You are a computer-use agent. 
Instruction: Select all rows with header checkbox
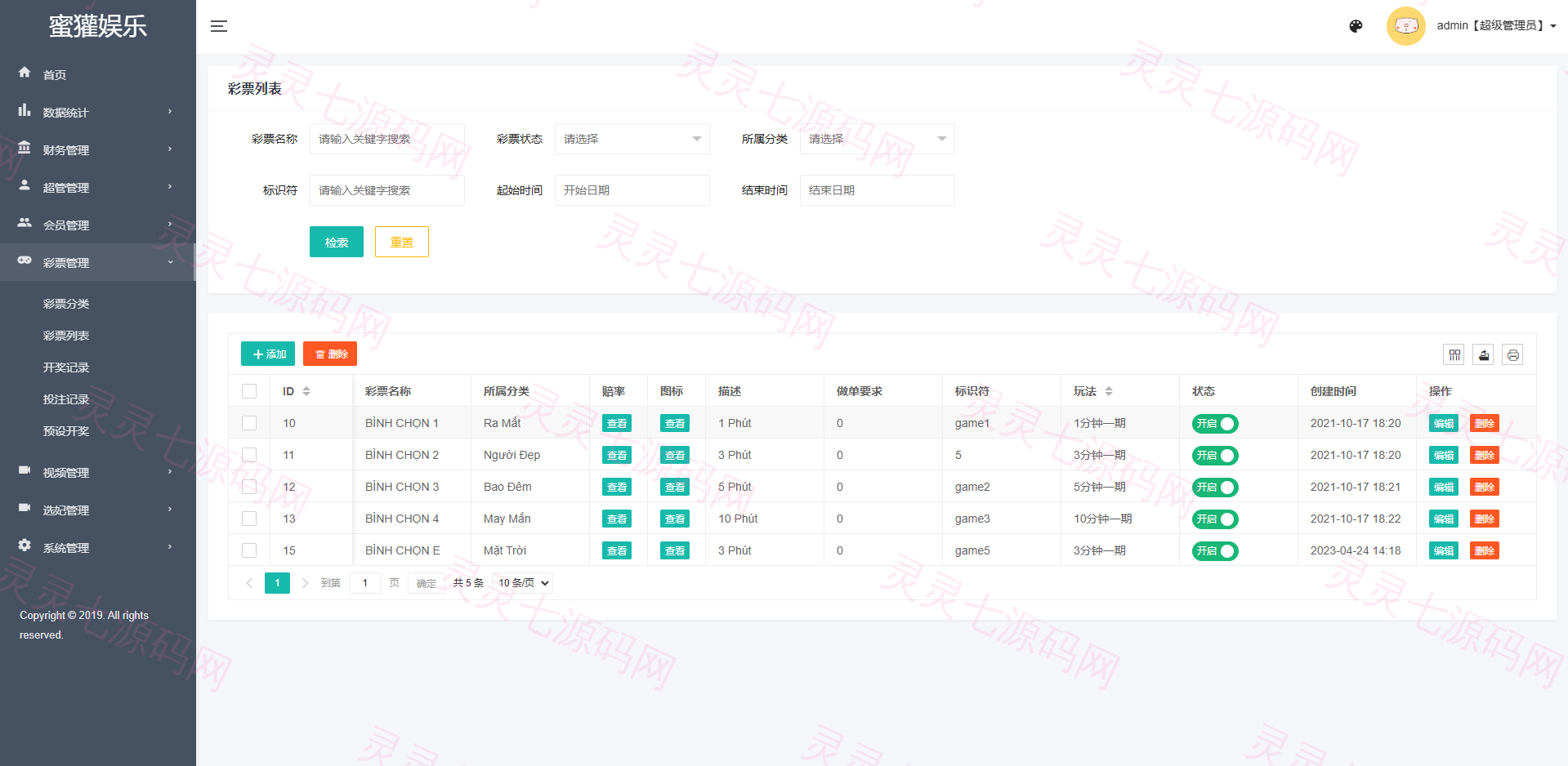tap(249, 392)
